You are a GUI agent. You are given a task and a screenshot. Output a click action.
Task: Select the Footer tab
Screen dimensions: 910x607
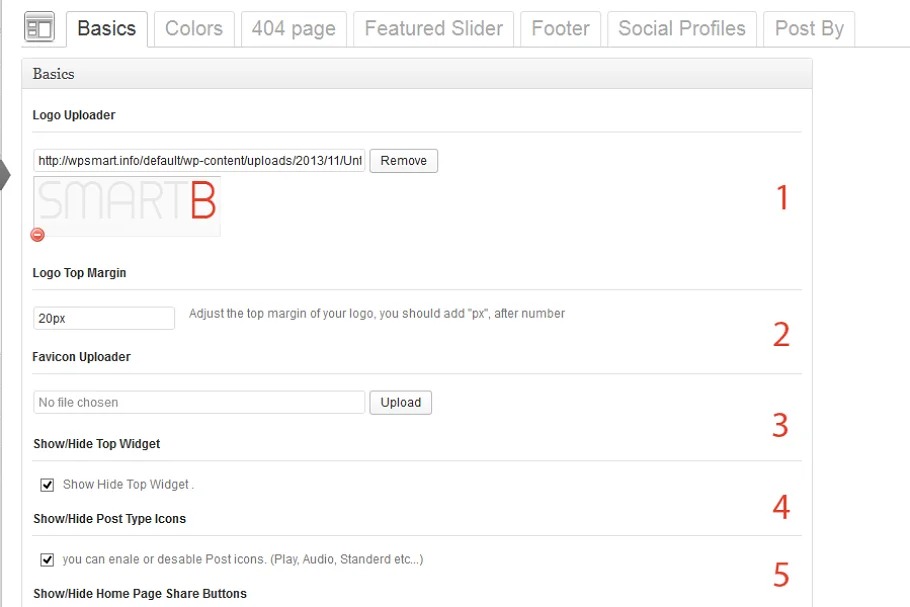pyautogui.click(x=561, y=29)
